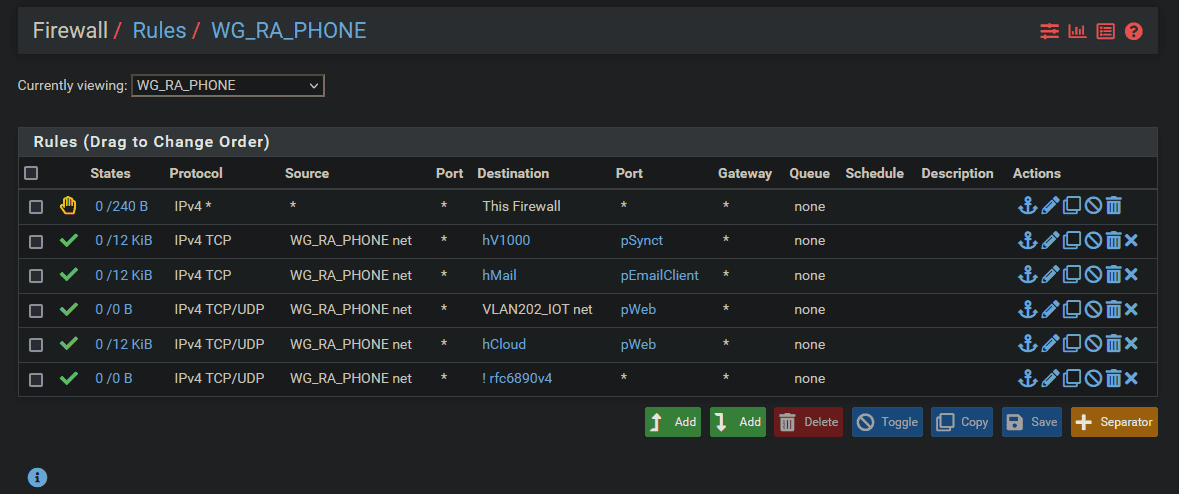Open the related settings sliders icon
The width and height of the screenshot is (1179, 494).
tap(1049, 31)
